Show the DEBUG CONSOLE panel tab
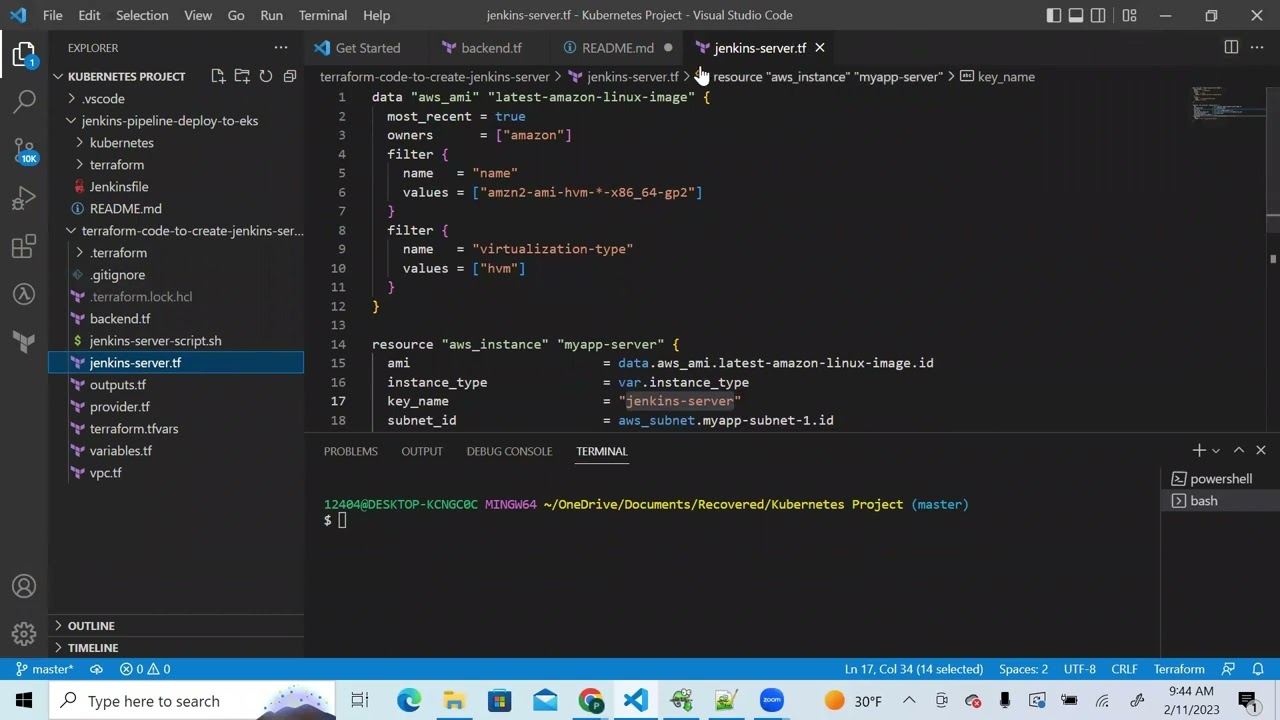1280x720 pixels. (509, 451)
